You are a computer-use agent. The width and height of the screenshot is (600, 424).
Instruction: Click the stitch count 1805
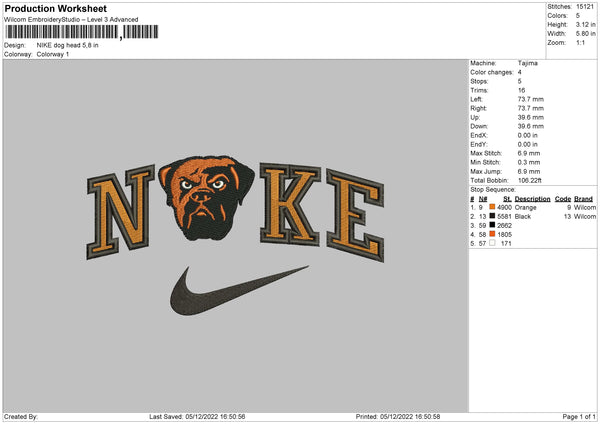click(504, 235)
